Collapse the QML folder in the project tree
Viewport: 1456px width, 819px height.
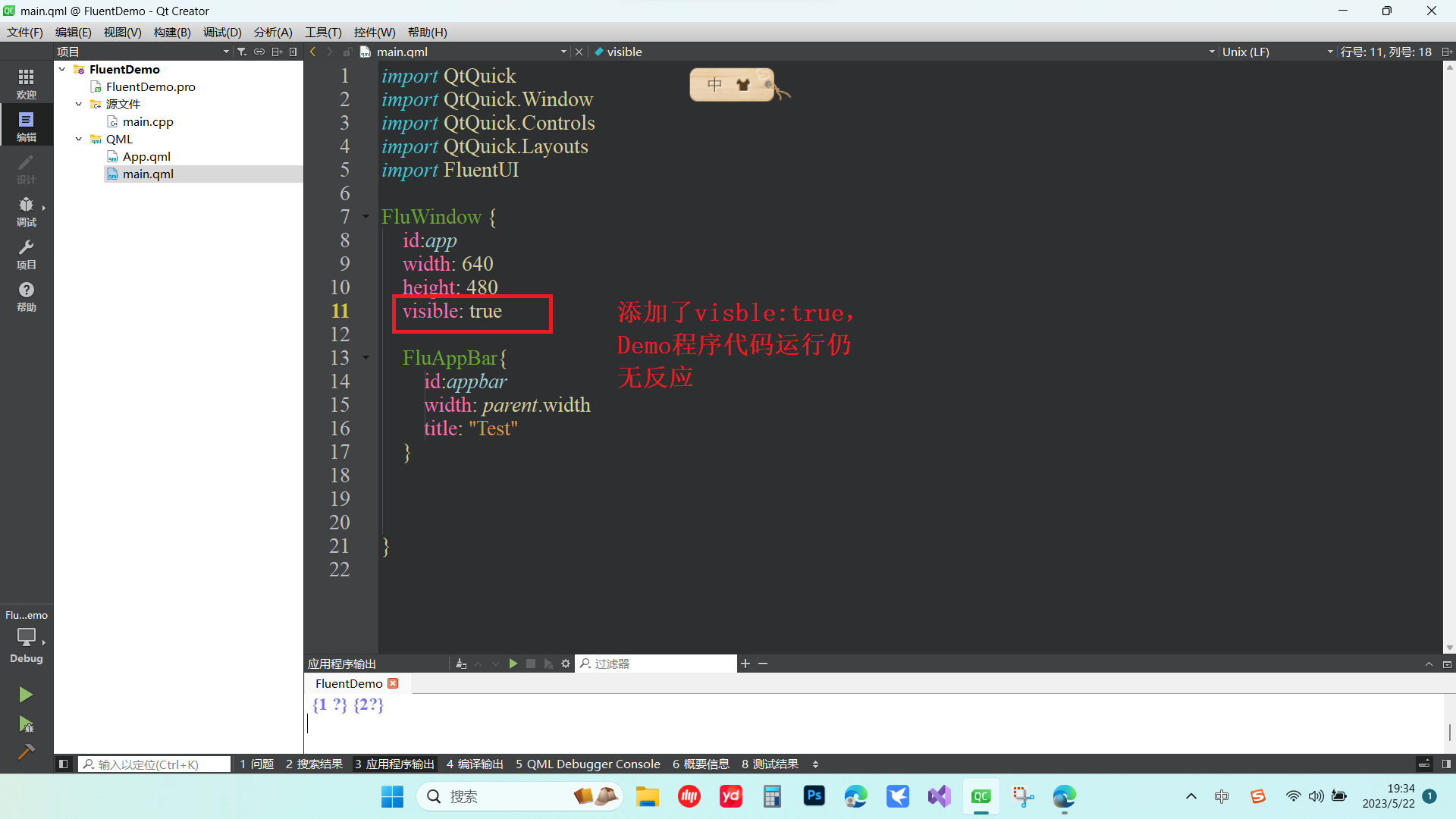click(77, 139)
